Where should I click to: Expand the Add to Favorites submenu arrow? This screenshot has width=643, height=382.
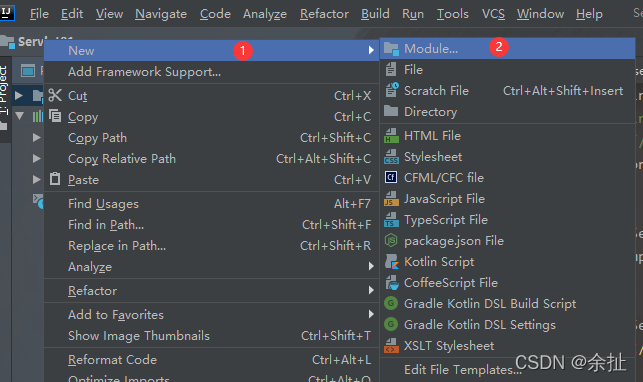click(x=371, y=314)
